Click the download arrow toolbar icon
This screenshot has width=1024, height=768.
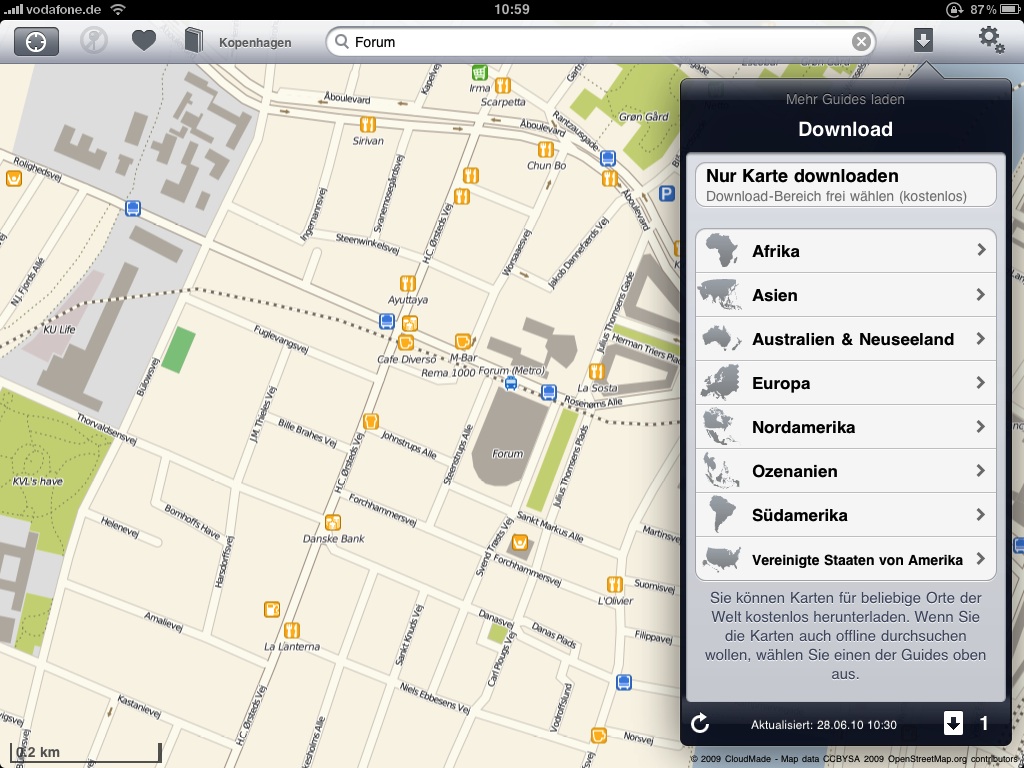coord(923,40)
